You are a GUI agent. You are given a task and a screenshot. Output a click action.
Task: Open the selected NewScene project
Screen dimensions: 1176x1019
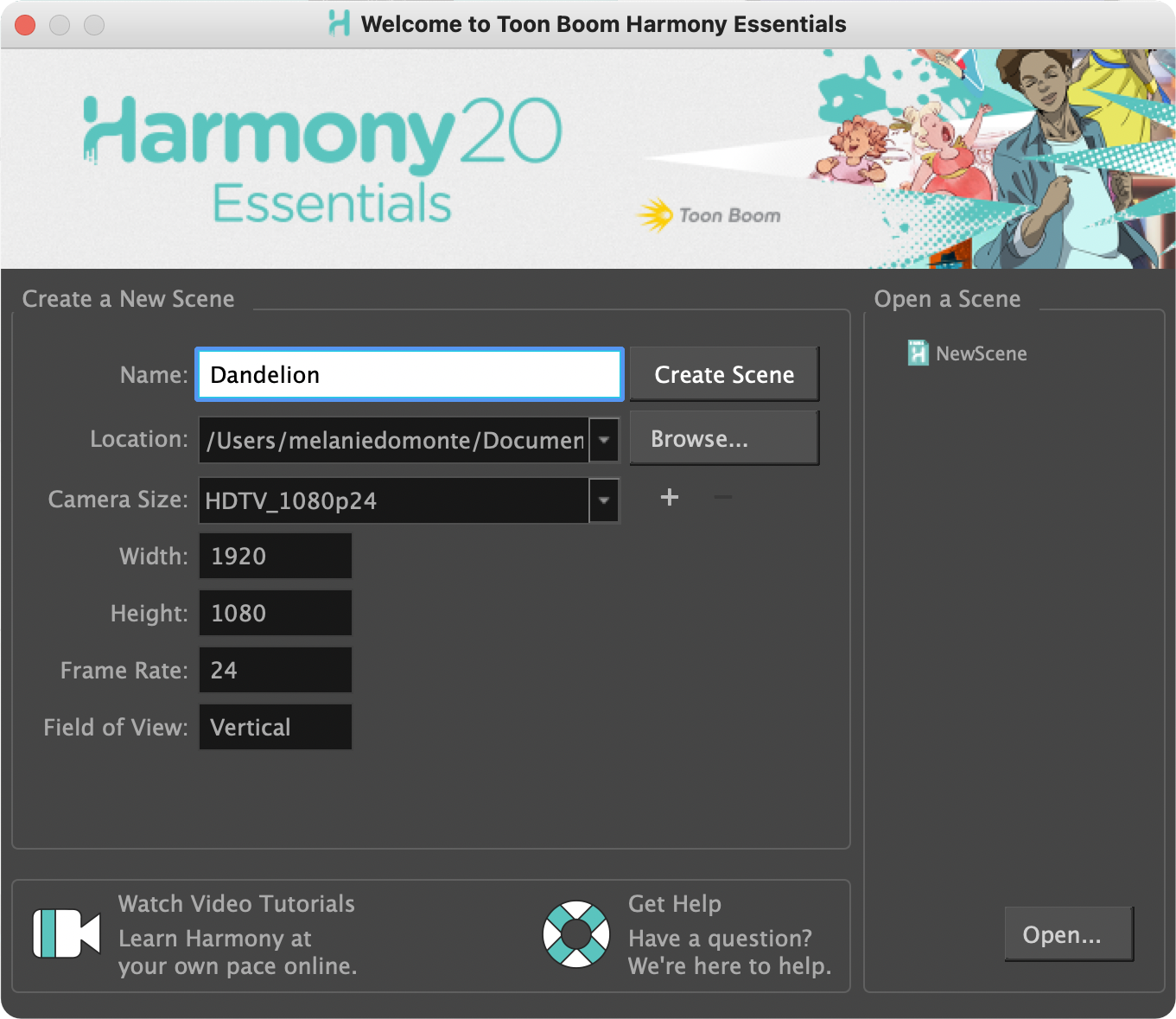1069,934
